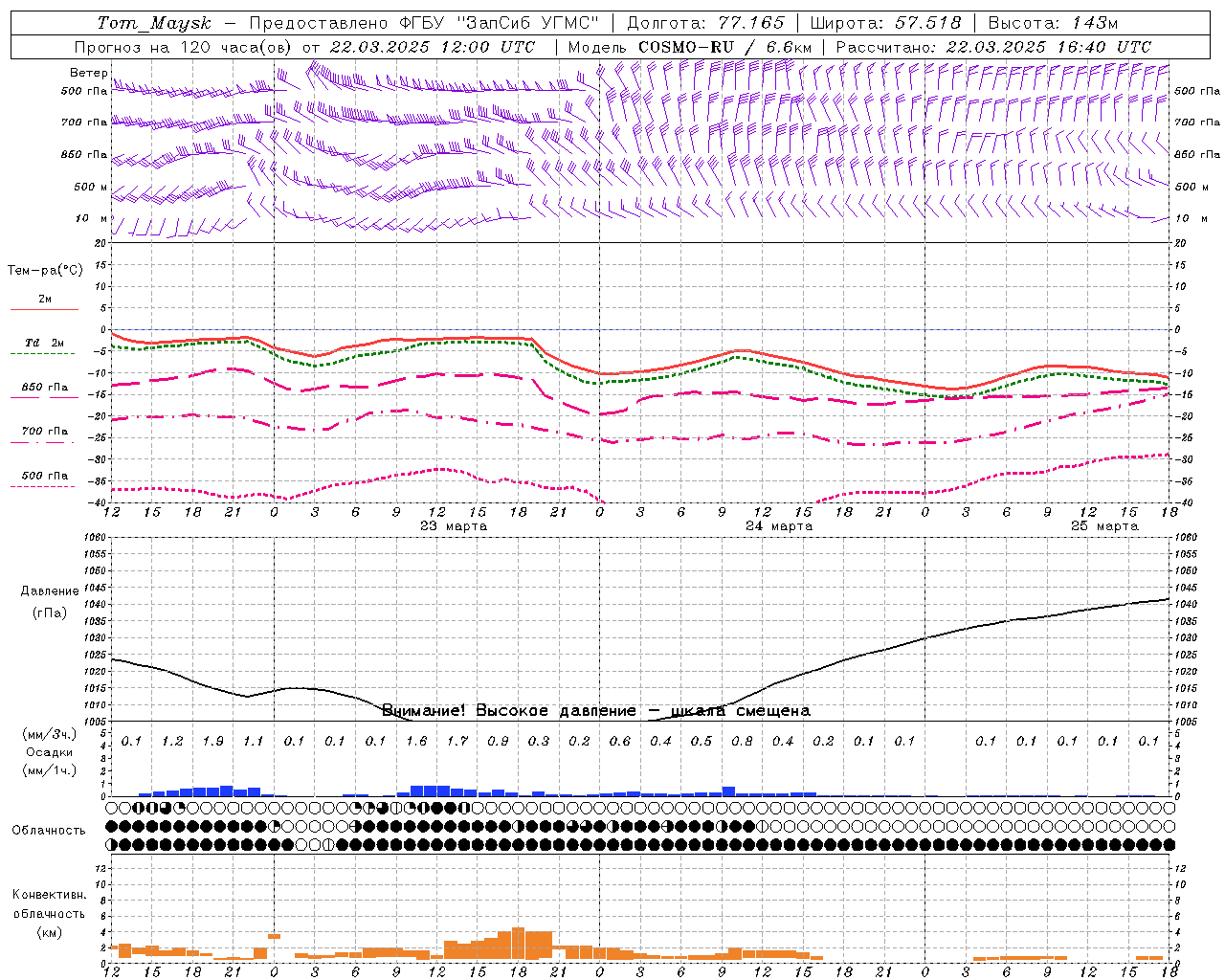Click the 0.6 precipitation value
The height and width of the screenshot is (980, 1225).
click(620, 741)
